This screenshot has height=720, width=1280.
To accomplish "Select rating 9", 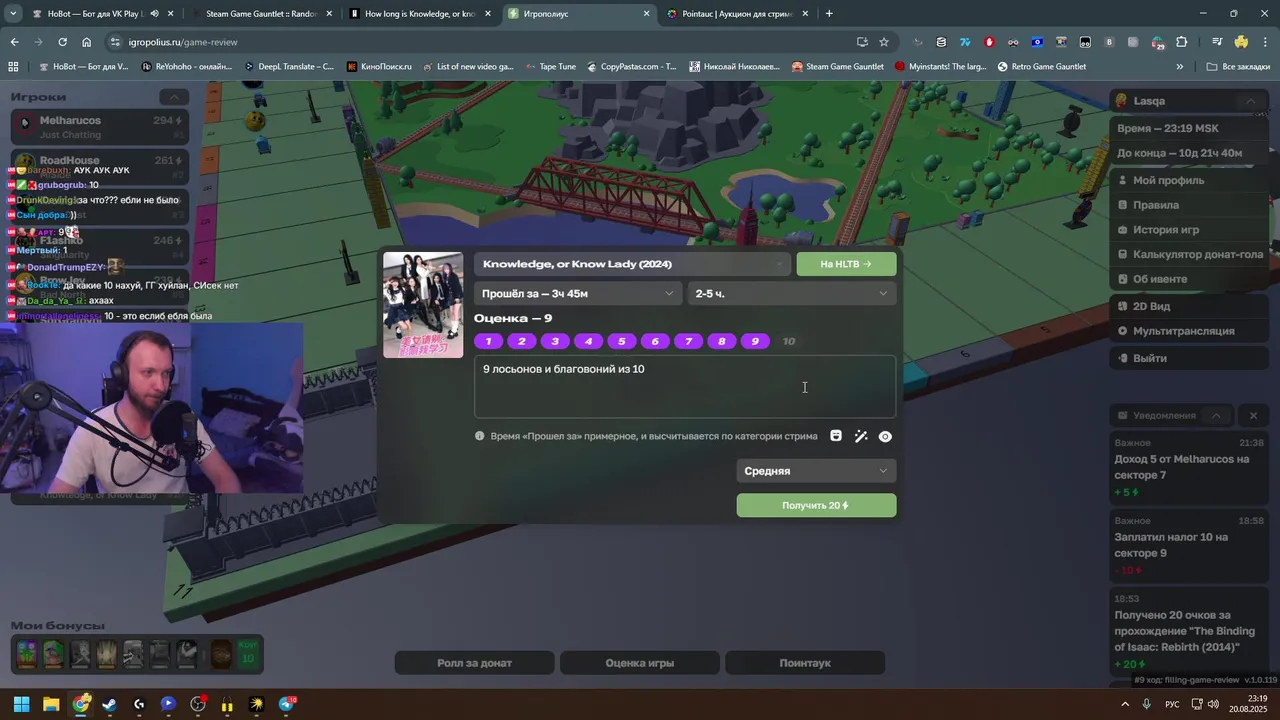I will [x=755, y=341].
